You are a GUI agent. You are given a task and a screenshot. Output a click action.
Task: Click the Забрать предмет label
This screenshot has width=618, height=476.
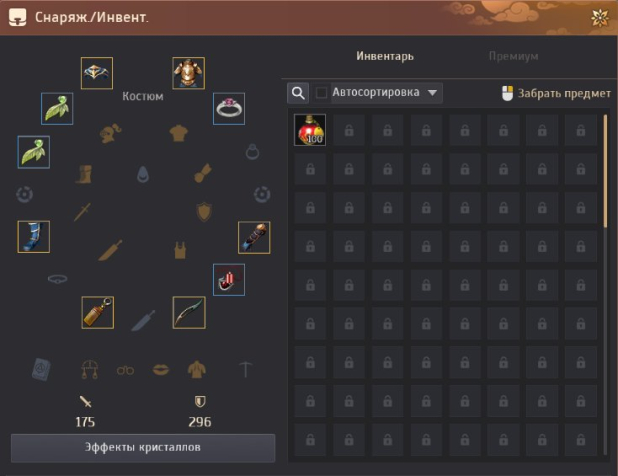coord(564,93)
